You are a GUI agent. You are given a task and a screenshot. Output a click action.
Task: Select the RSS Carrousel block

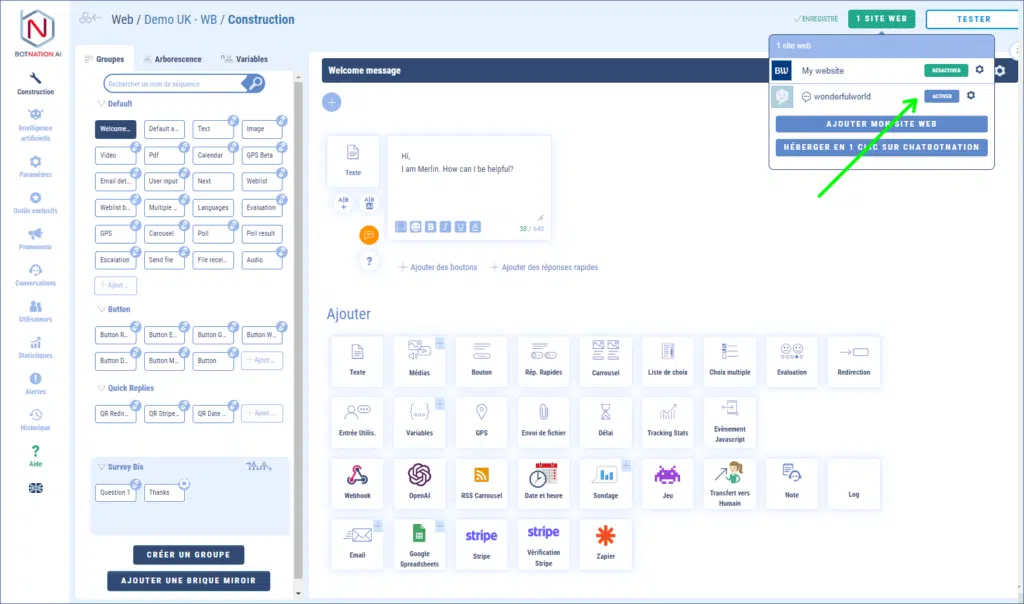481,483
